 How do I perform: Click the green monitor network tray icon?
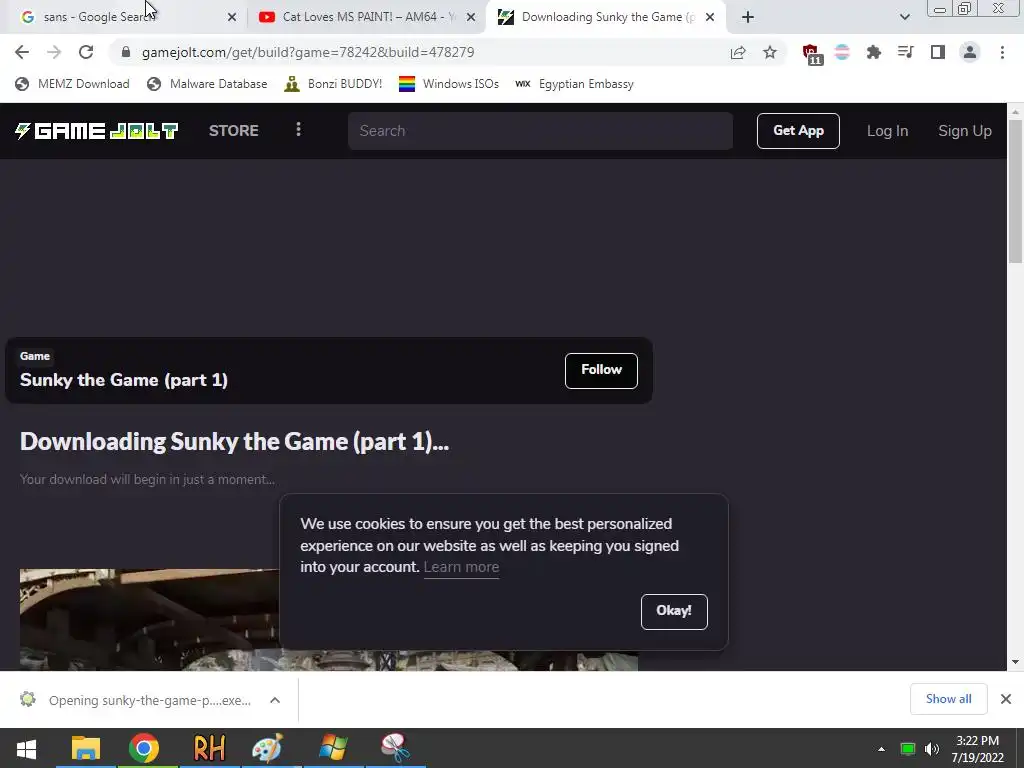pos(908,749)
